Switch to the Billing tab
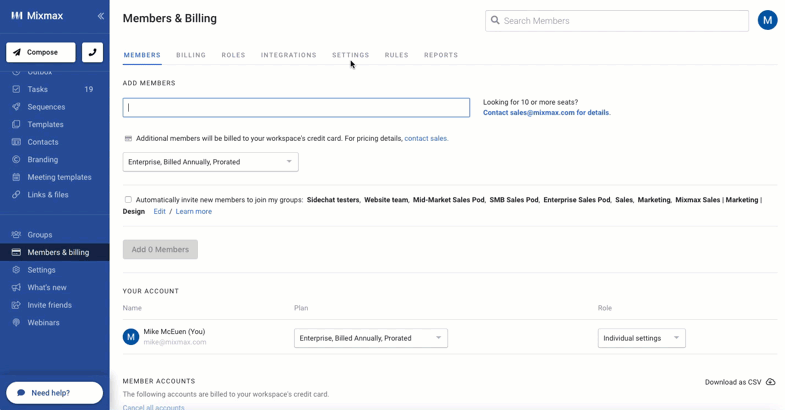Viewport: 785px width, 410px height. pos(191,55)
